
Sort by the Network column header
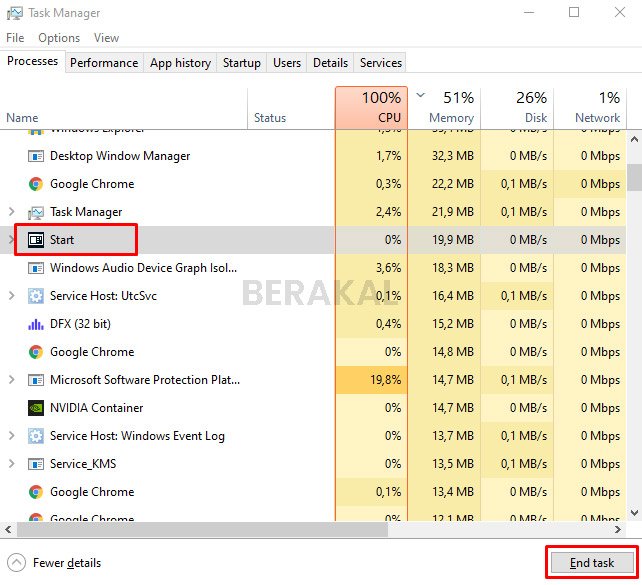click(x=590, y=108)
